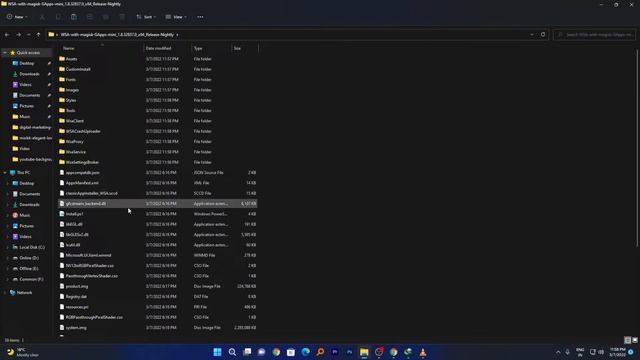Go back with the Back arrow
Viewport: 640px width, 360px height.
click(x=7, y=35)
